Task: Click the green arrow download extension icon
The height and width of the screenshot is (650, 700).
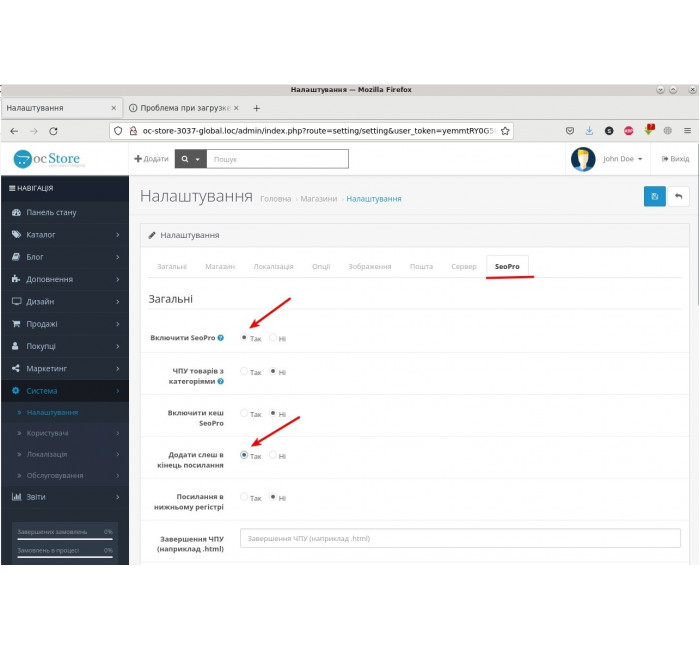Action: 649,130
